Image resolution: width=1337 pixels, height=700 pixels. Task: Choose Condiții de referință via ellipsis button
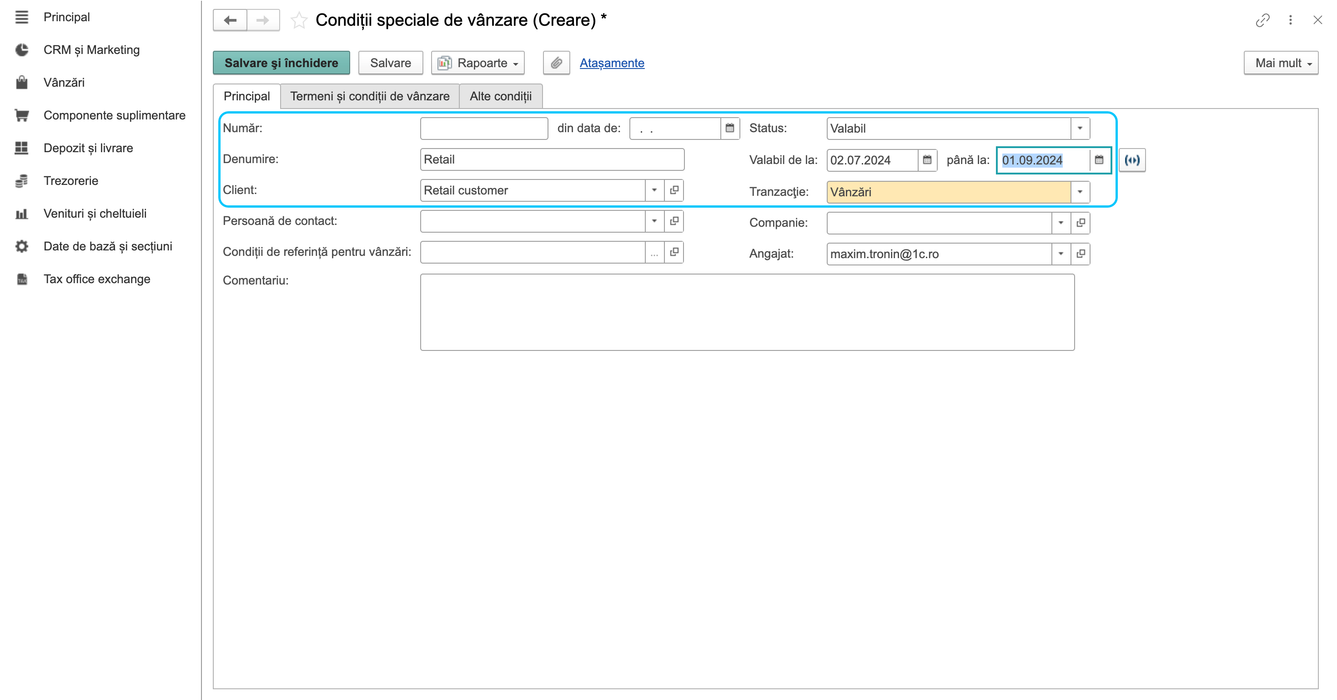(x=655, y=253)
